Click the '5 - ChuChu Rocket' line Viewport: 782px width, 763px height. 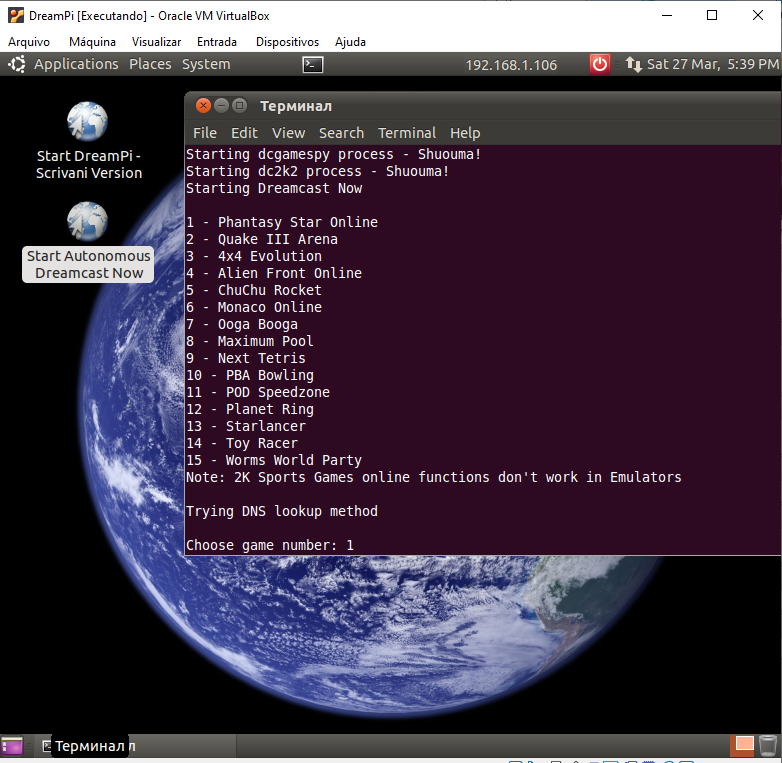254,290
